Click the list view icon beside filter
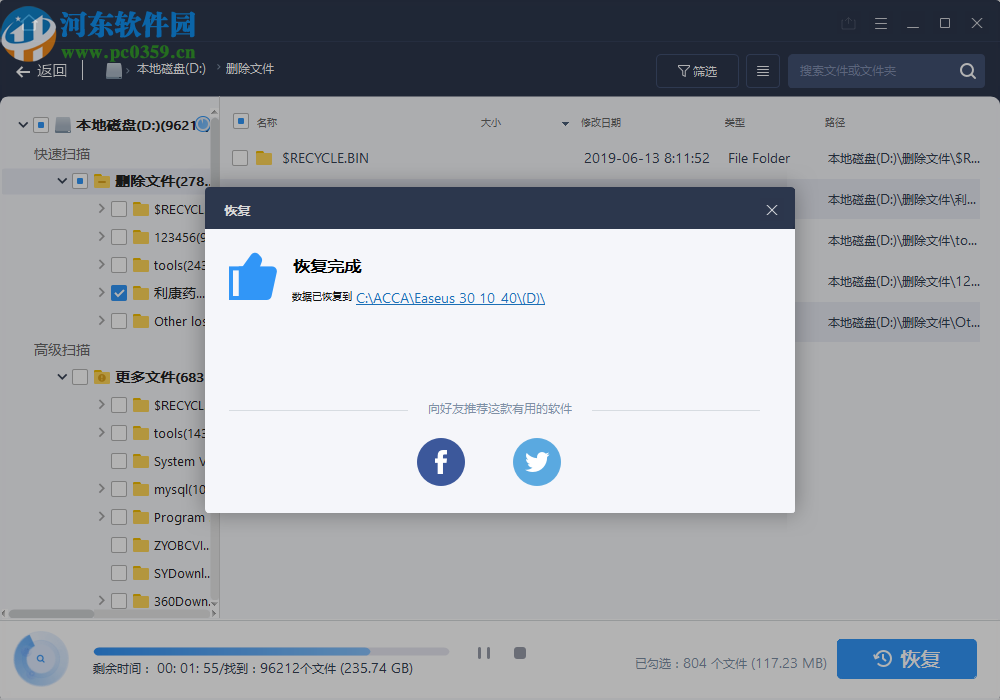This screenshot has width=1000, height=700. tap(762, 70)
